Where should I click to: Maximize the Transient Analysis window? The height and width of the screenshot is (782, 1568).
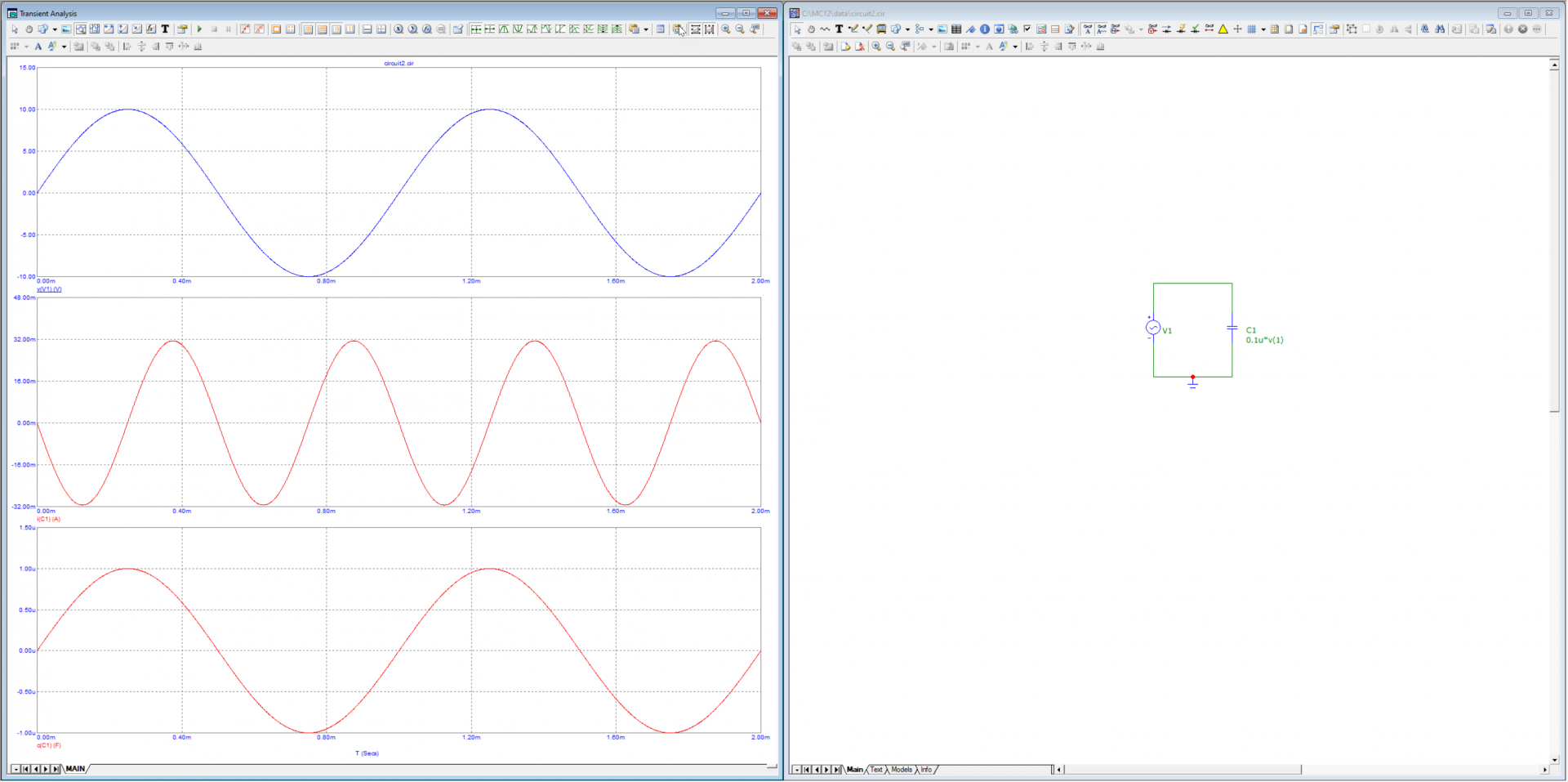746,13
